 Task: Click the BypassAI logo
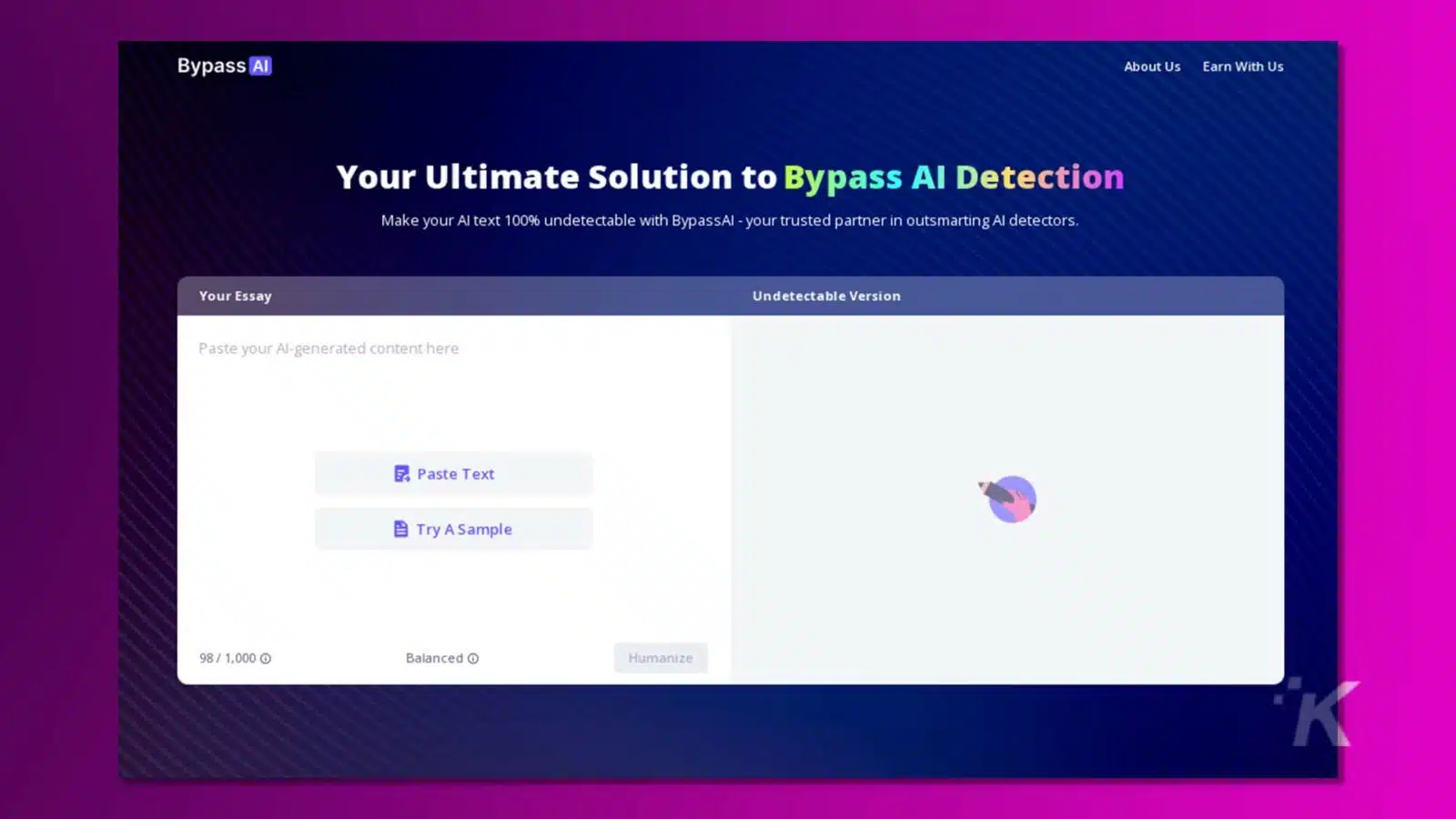pyautogui.click(x=224, y=66)
